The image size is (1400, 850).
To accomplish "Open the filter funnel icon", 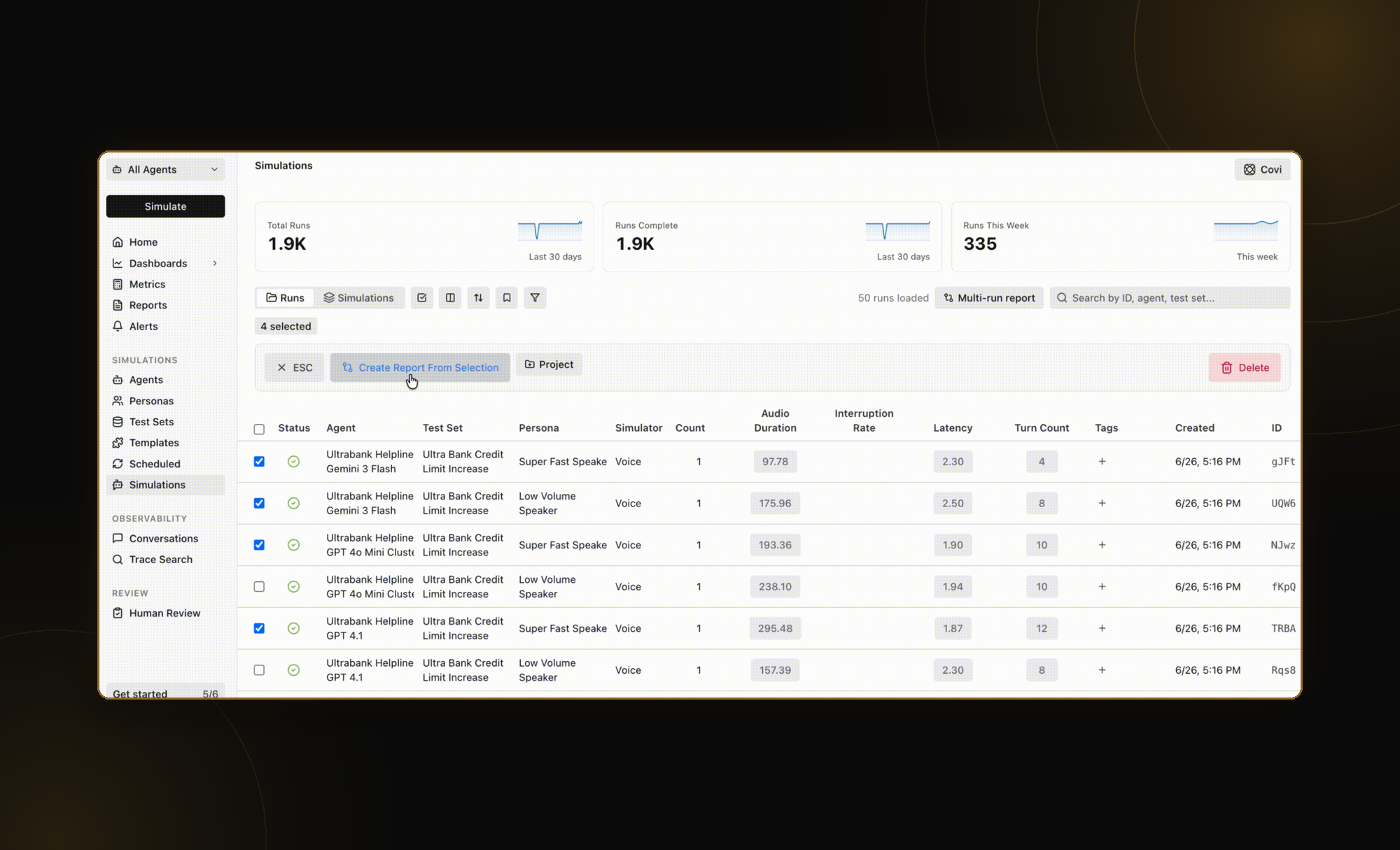I will pos(535,297).
